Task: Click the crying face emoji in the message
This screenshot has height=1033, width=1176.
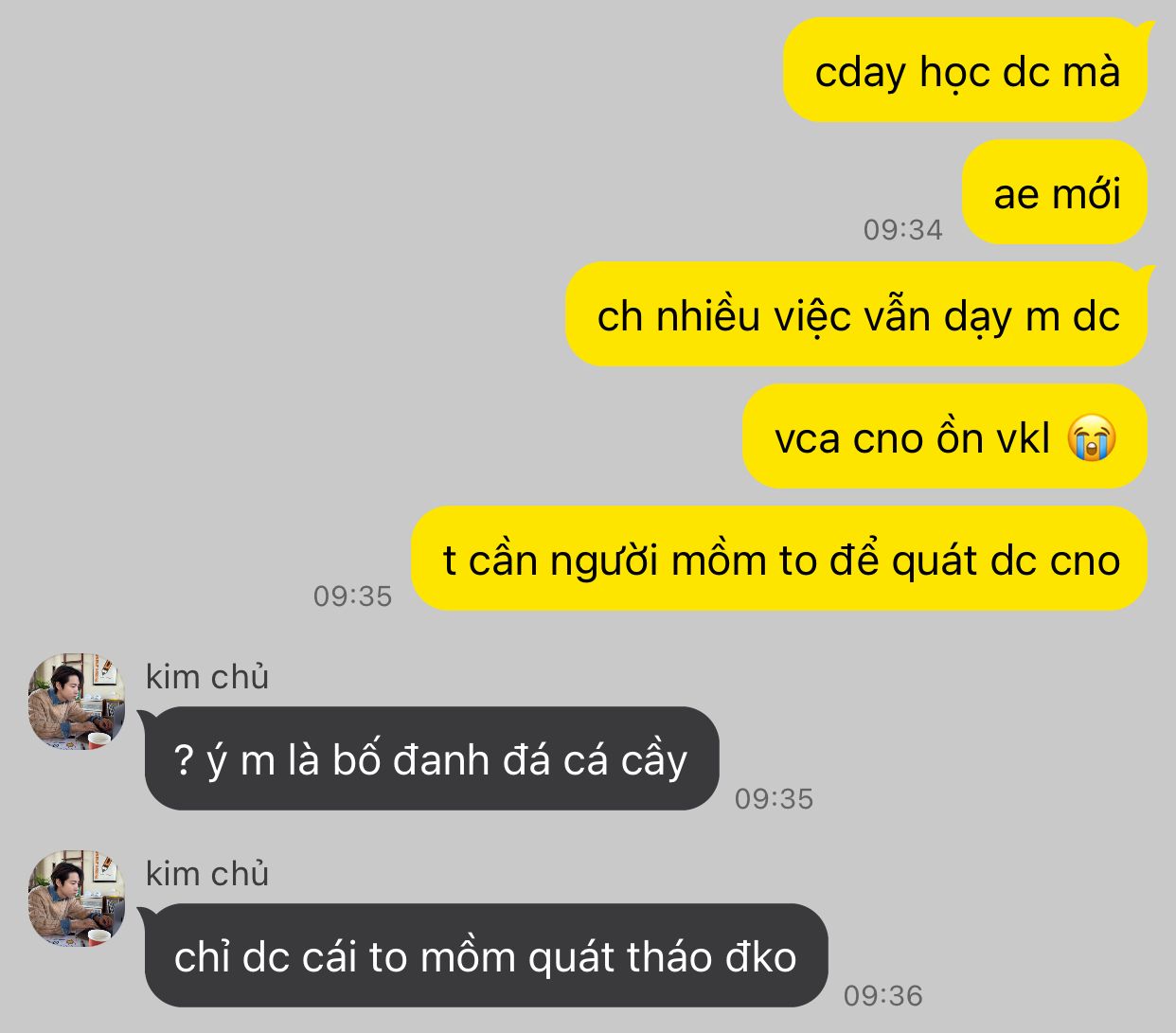Action: [x=1092, y=438]
